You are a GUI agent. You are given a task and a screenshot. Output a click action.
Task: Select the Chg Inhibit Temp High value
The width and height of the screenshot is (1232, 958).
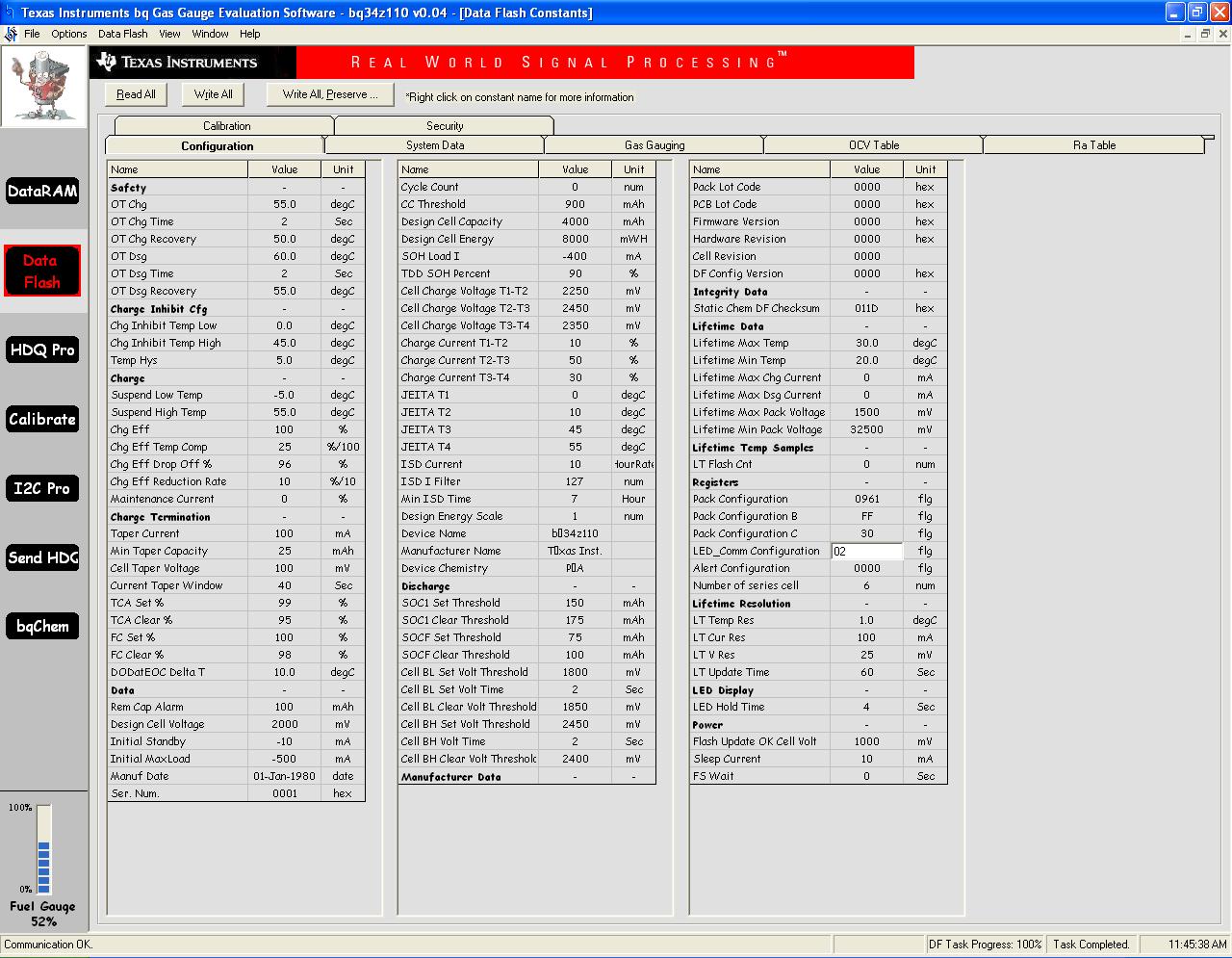284,343
